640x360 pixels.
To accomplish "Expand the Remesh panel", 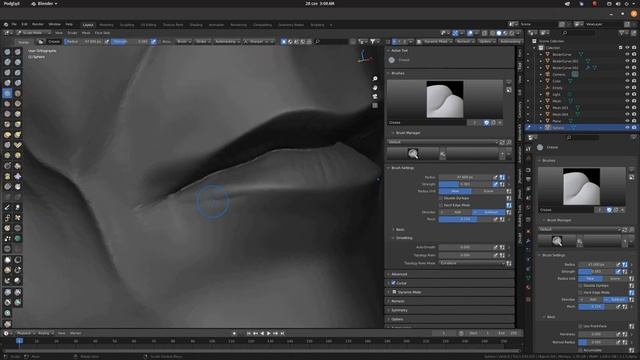I will [x=398, y=301].
